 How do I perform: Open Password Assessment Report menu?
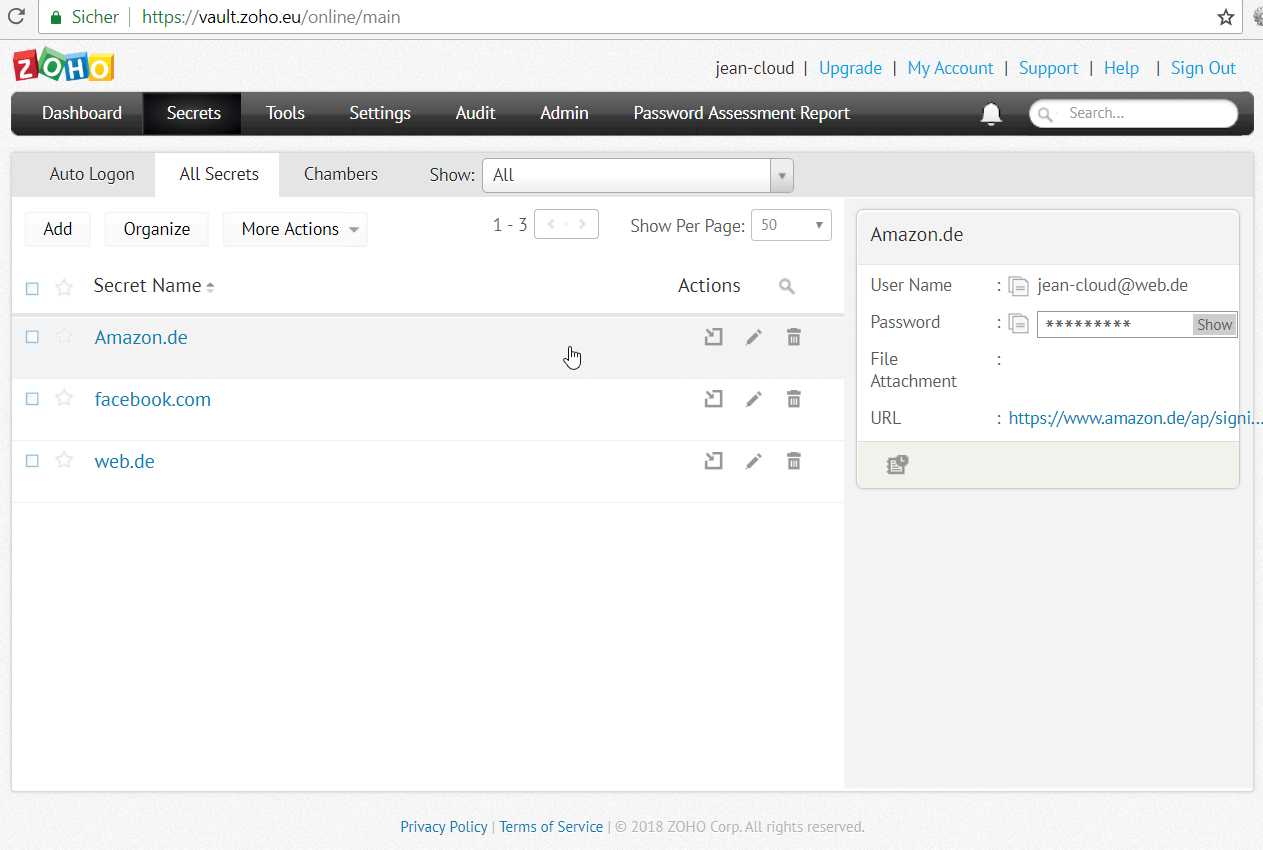742,113
